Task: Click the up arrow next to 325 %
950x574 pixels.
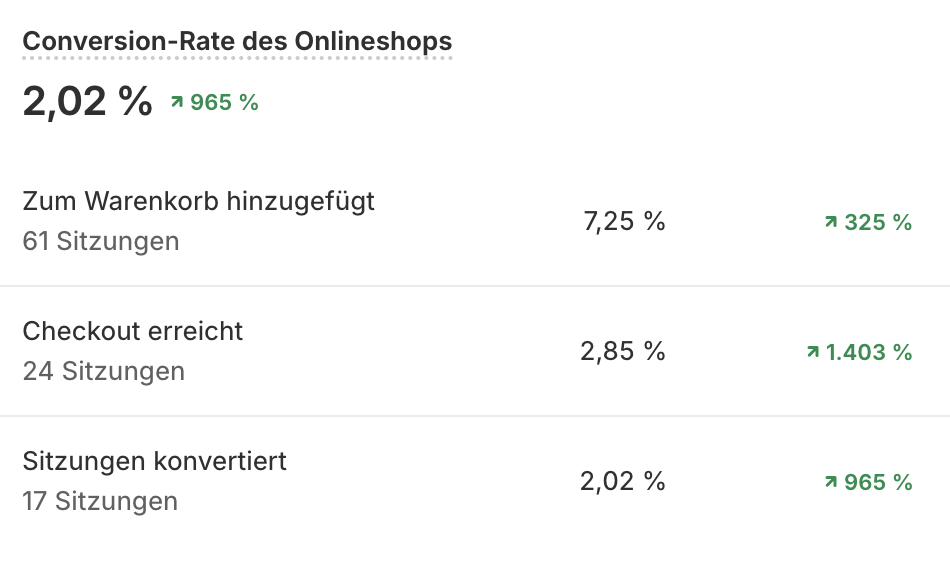Action: tap(831, 222)
